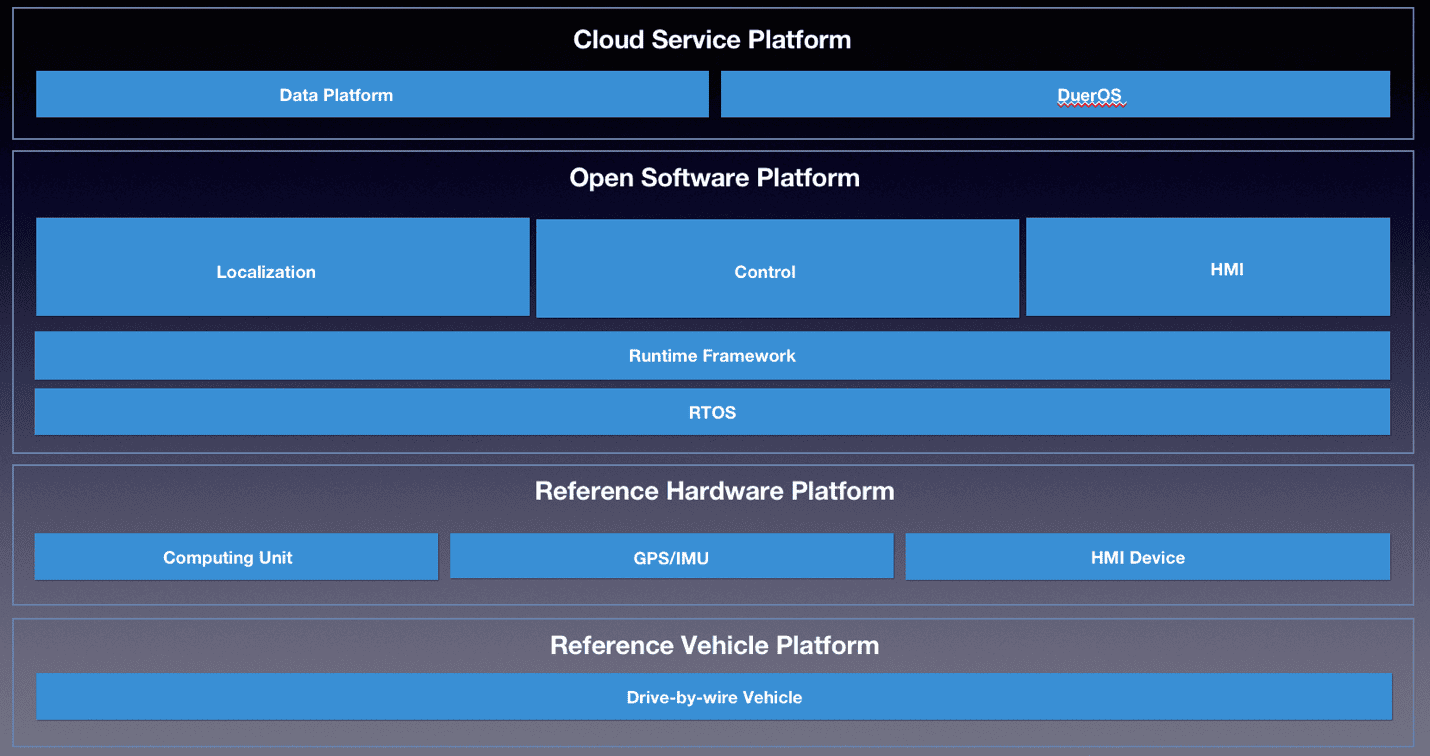This screenshot has height=756, width=1430.
Task: Click the Cloud Service Platform header
Action: tap(712, 39)
